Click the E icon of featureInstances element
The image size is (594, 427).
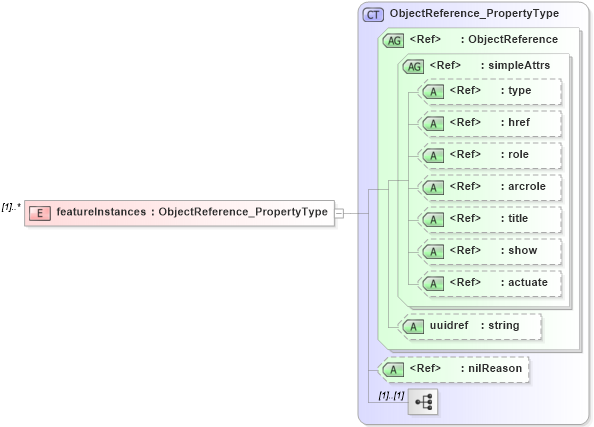click(x=40, y=213)
